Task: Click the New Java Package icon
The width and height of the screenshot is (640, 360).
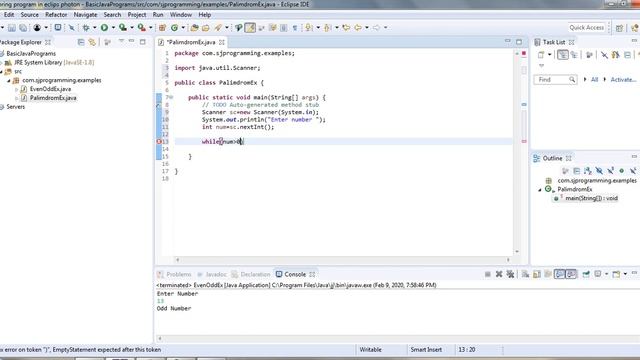Action: point(162,27)
